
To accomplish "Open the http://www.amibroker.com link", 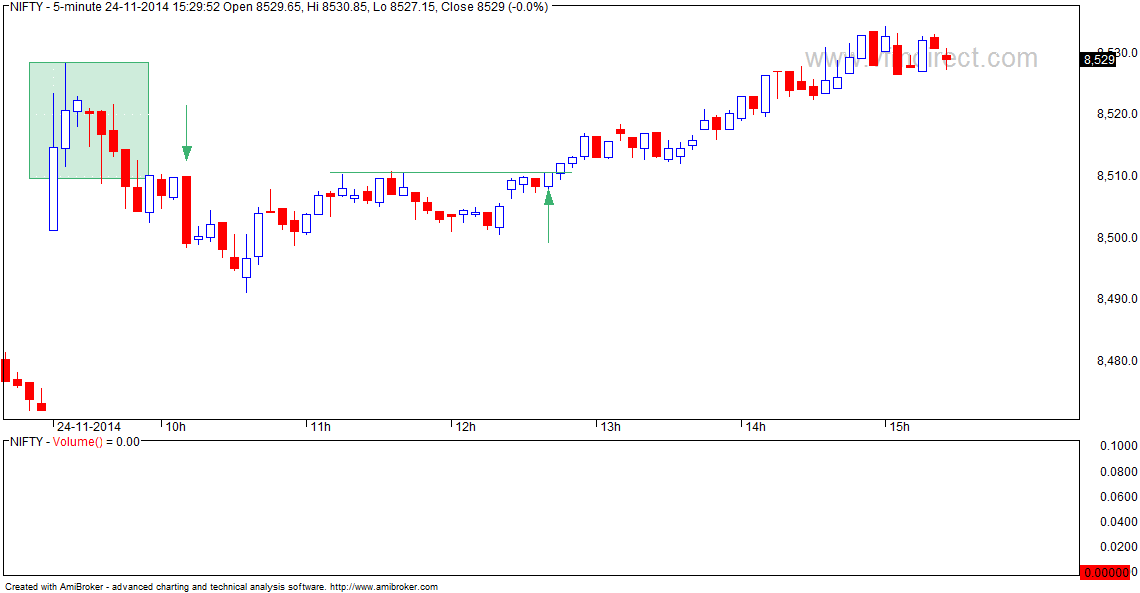I will click(x=384, y=586).
